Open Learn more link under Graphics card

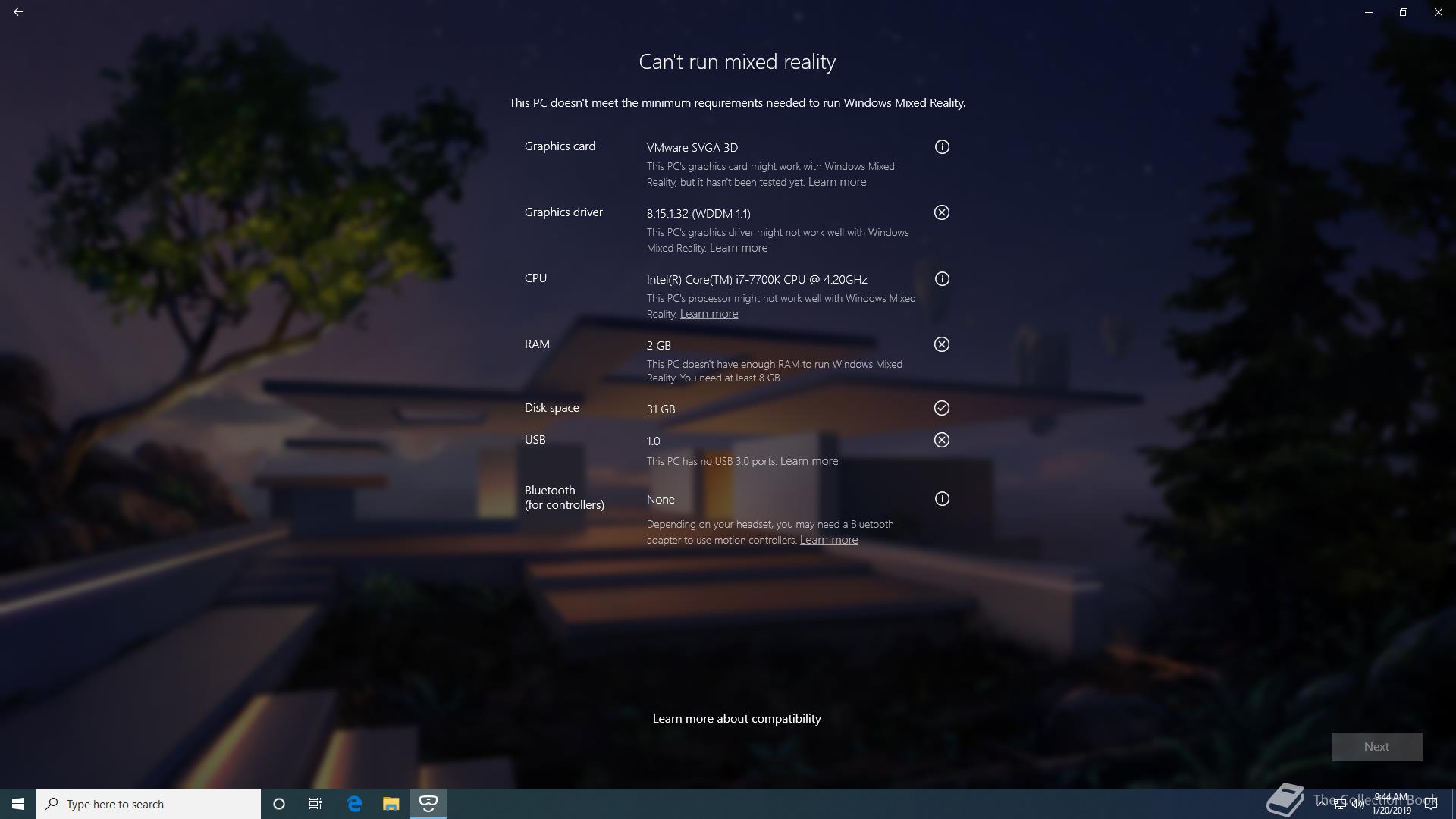coord(837,182)
